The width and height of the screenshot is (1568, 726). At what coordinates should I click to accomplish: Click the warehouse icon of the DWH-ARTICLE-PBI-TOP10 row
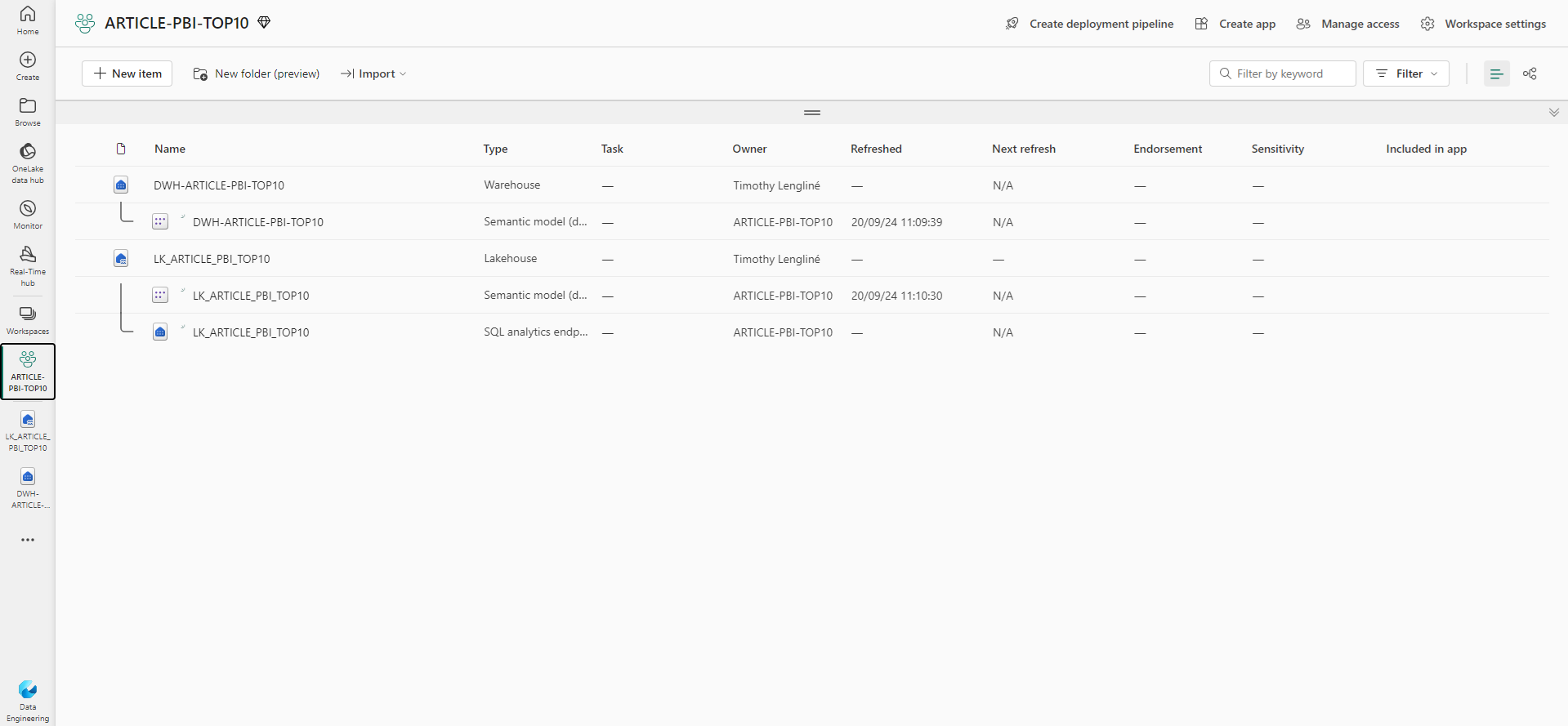tap(121, 185)
